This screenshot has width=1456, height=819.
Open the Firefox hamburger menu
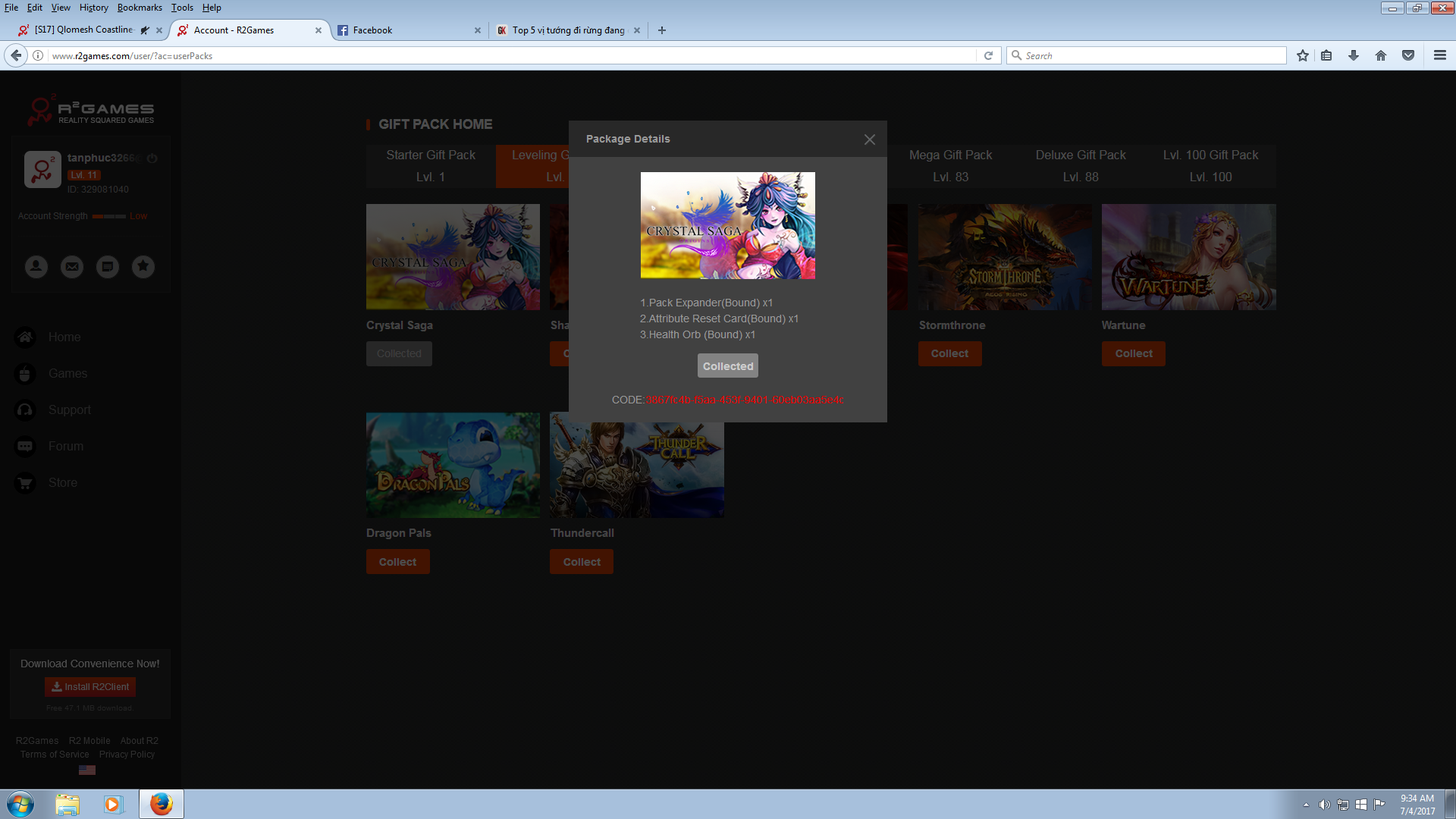tap(1439, 55)
